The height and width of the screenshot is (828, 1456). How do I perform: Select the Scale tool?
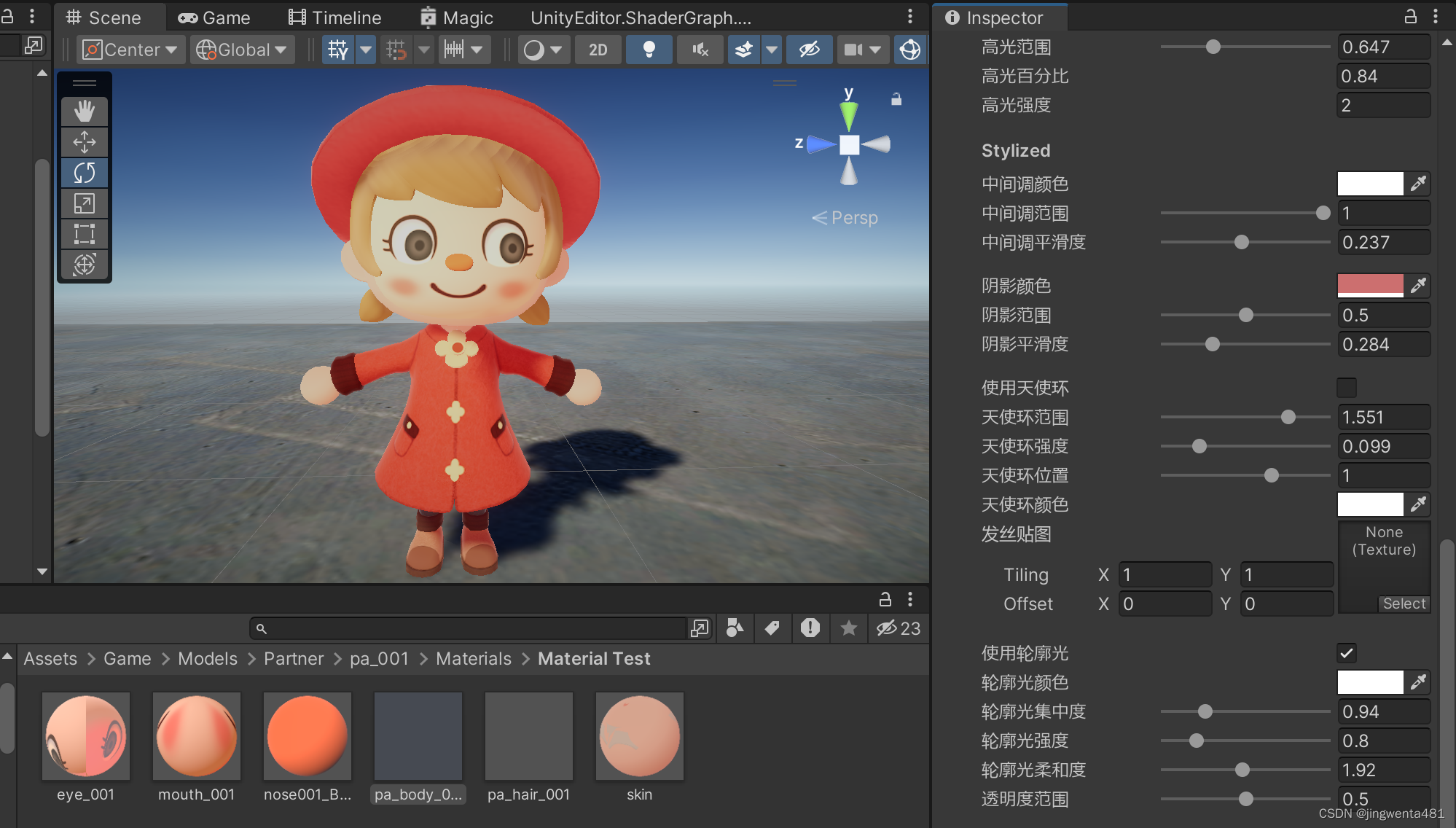[x=85, y=203]
